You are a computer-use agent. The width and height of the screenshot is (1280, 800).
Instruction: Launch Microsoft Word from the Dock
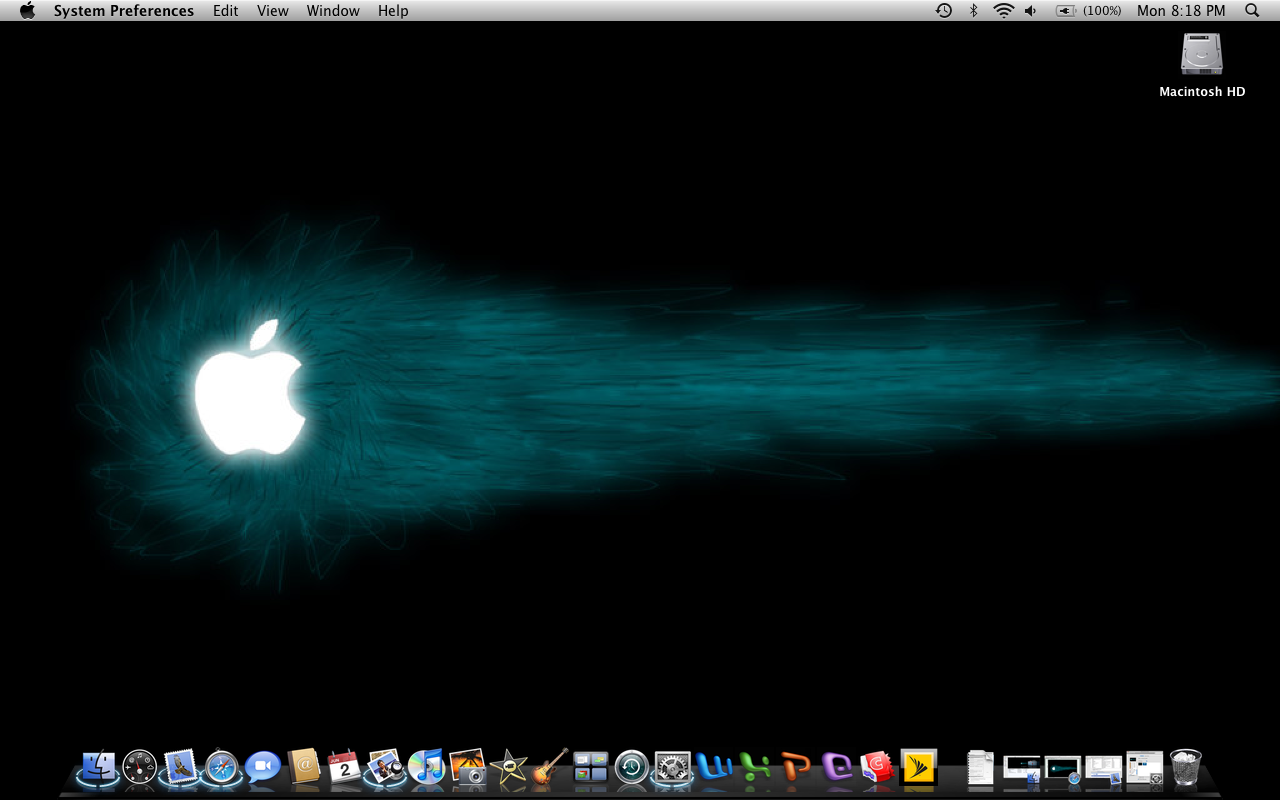tap(714, 767)
